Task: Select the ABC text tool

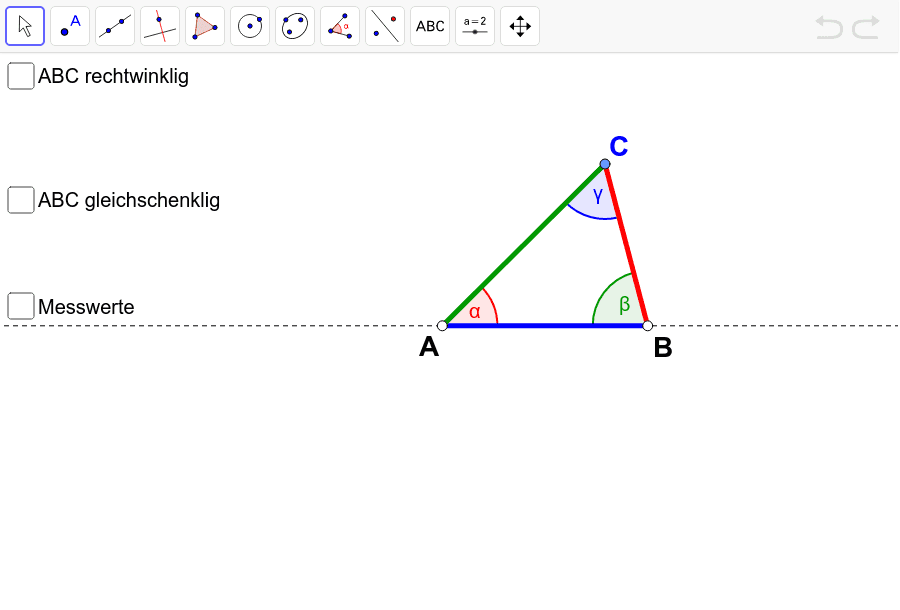Action: tap(430, 26)
